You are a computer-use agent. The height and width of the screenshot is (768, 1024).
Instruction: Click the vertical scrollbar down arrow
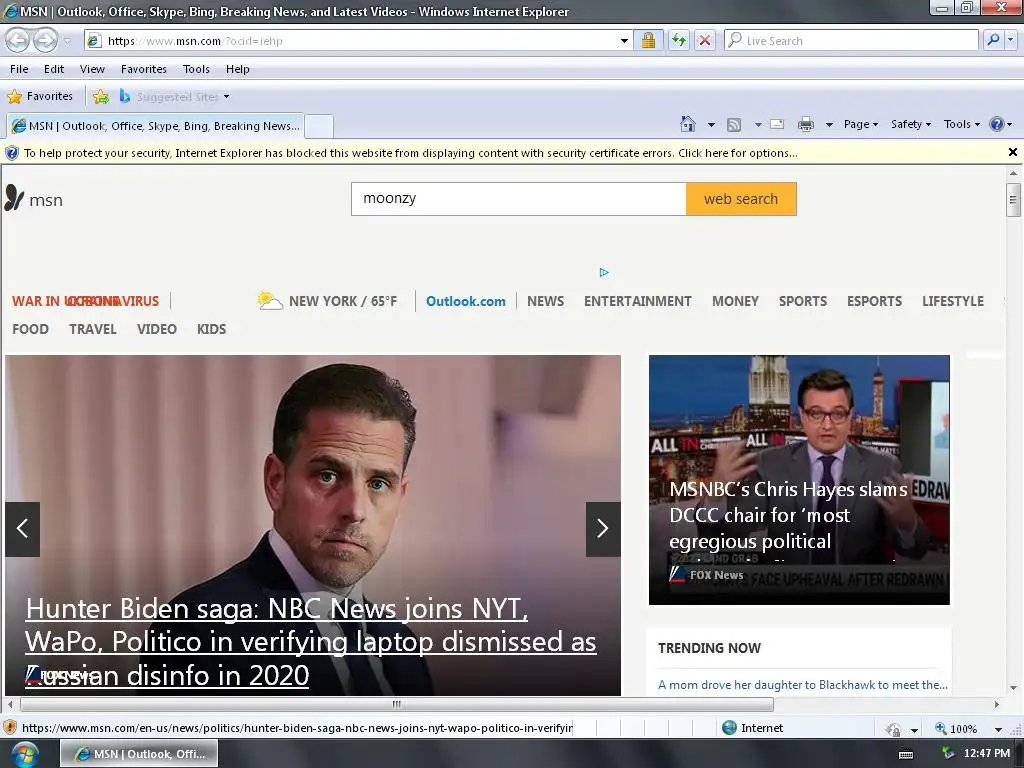[x=1013, y=688]
